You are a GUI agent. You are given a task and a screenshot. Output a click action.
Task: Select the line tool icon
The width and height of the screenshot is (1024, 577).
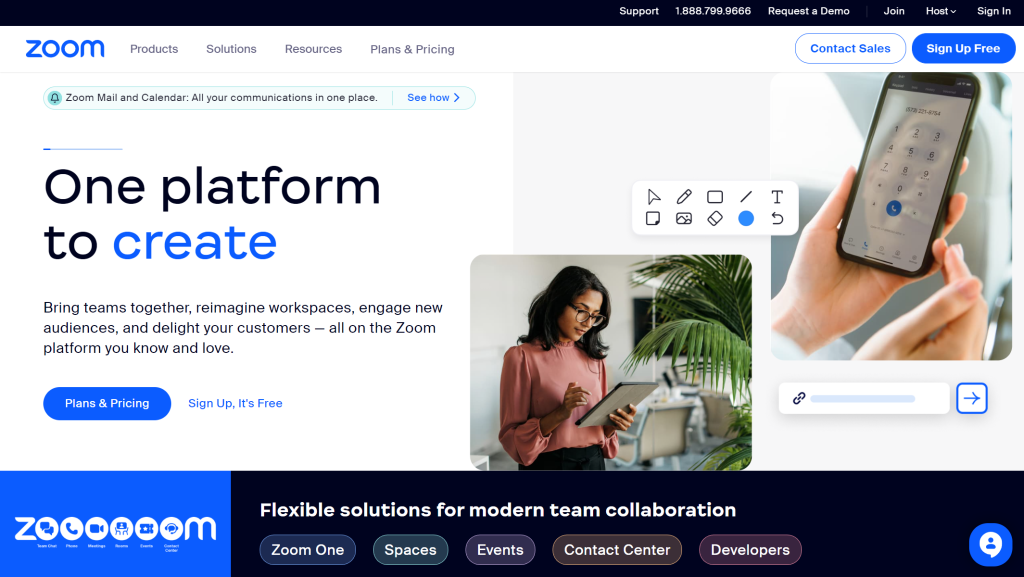(746, 196)
